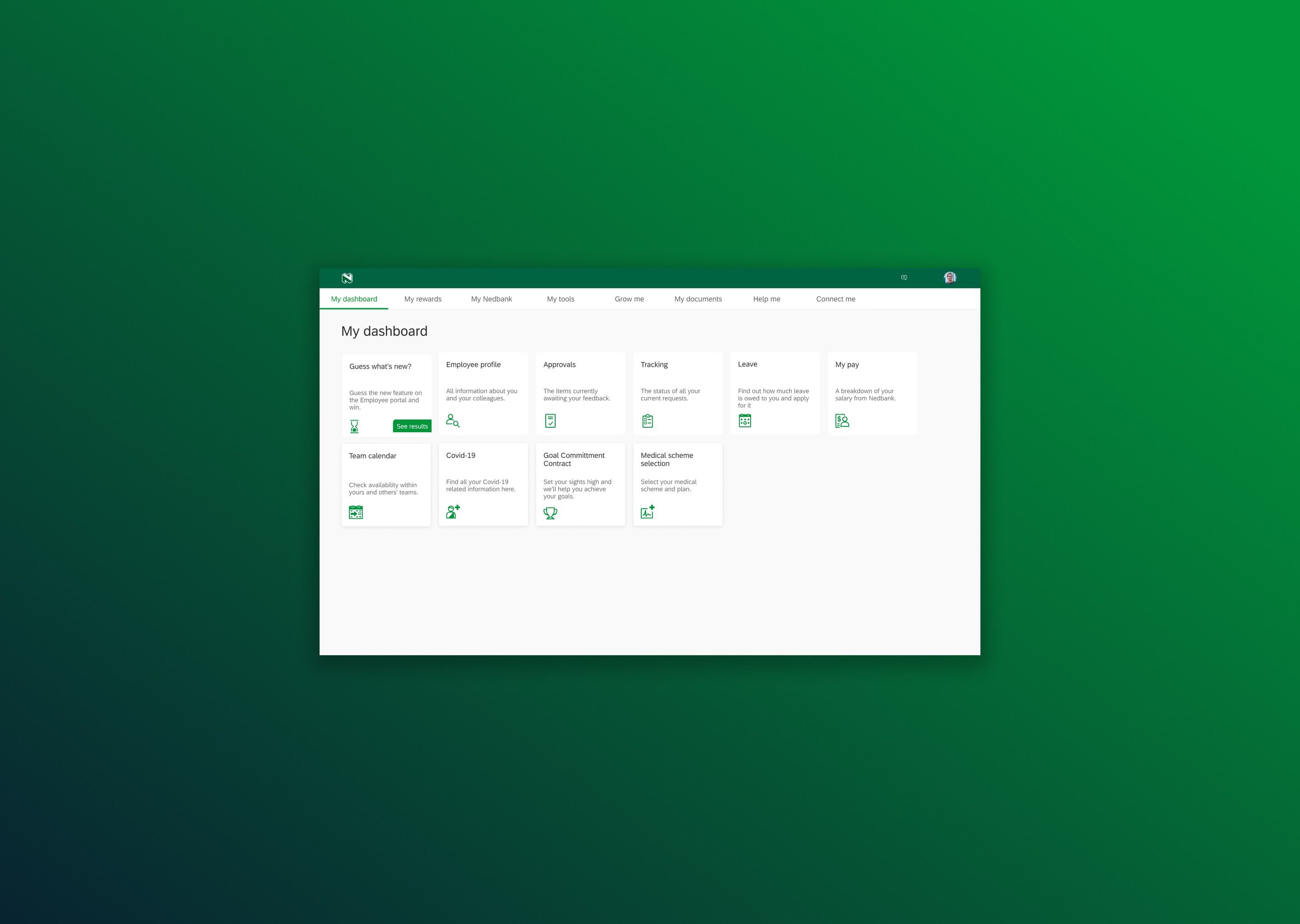Image resolution: width=1300 pixels, height=924 pixels.
Task: Select the salary icon on the My pay tile
Action: click(842, 420)
